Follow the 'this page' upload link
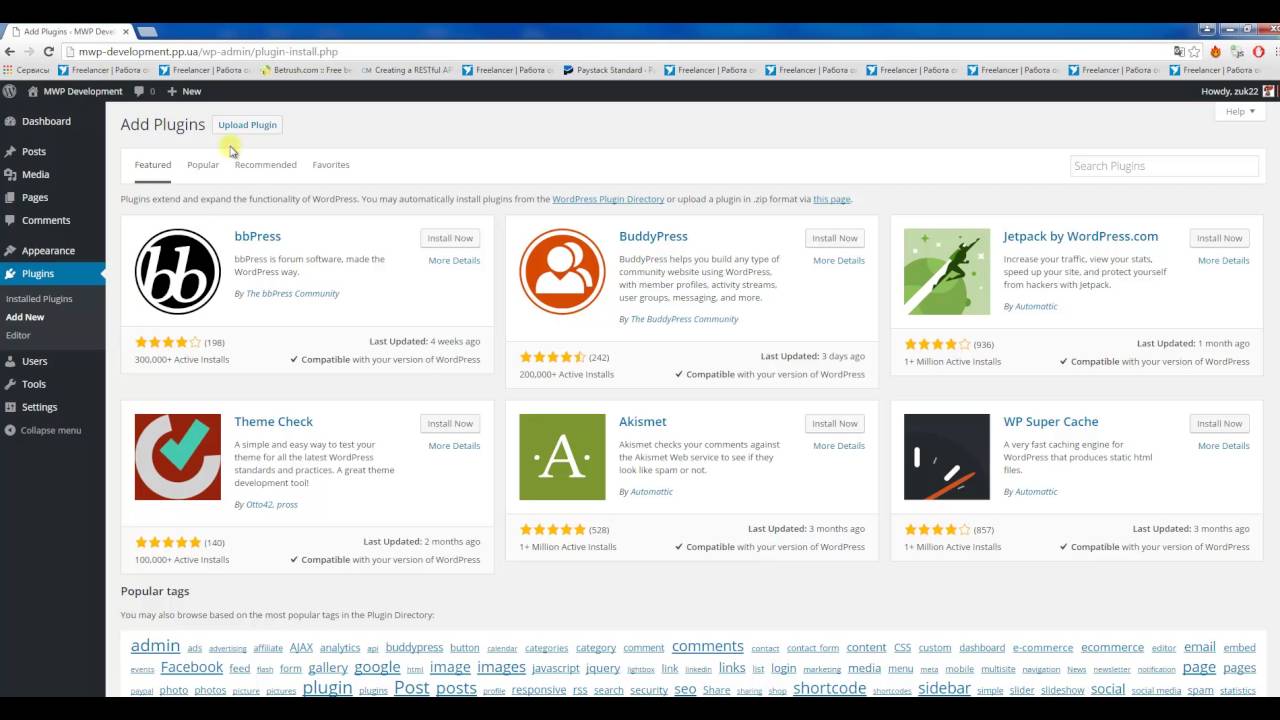 pos(832,199)
